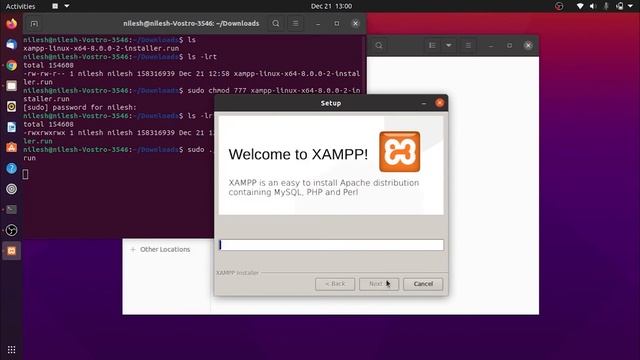Open Thunderbird mail from the dock
Screen dimensions: 640x360
pos(11,44)
